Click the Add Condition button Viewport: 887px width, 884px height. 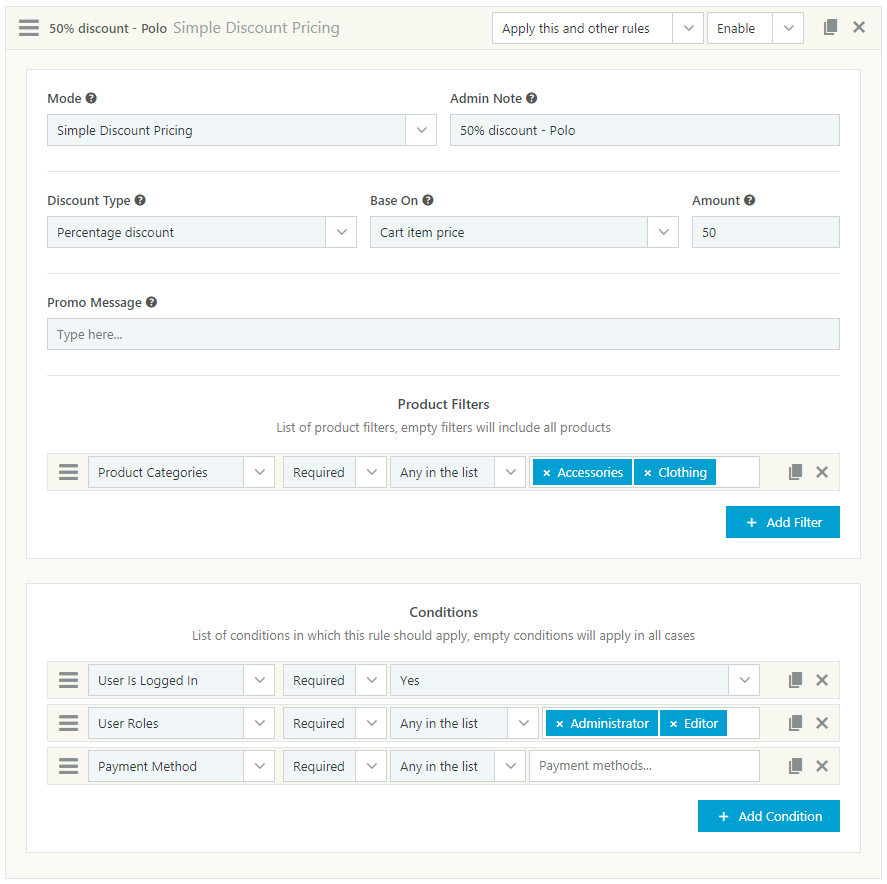[x=768, y=816]
